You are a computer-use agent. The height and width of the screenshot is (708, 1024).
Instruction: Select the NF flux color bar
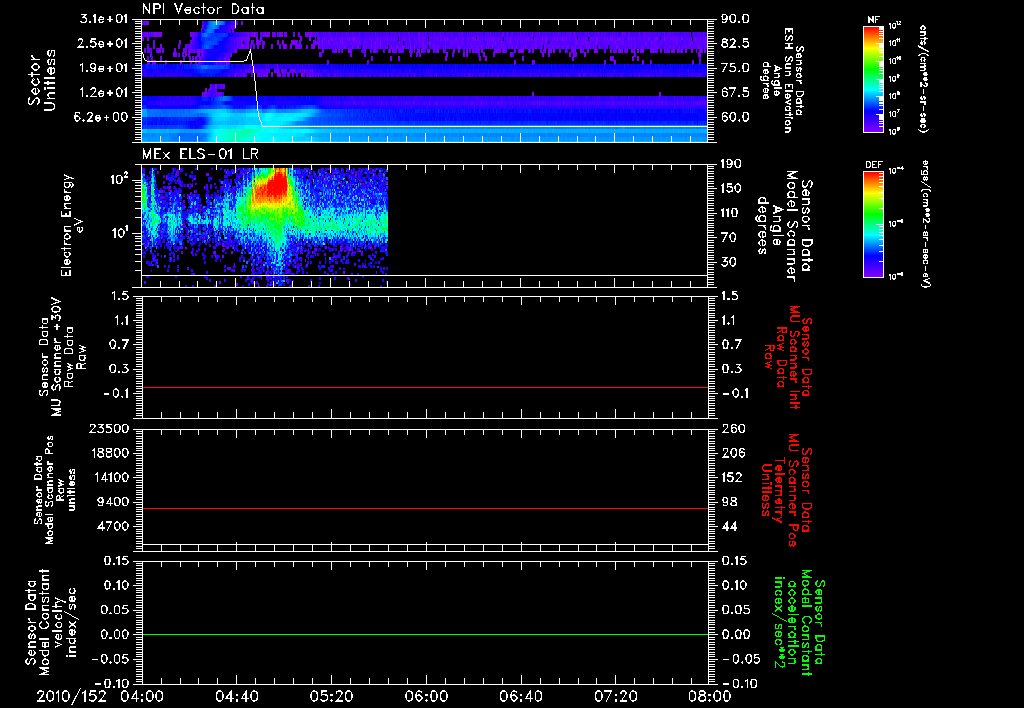coord(873,79)
